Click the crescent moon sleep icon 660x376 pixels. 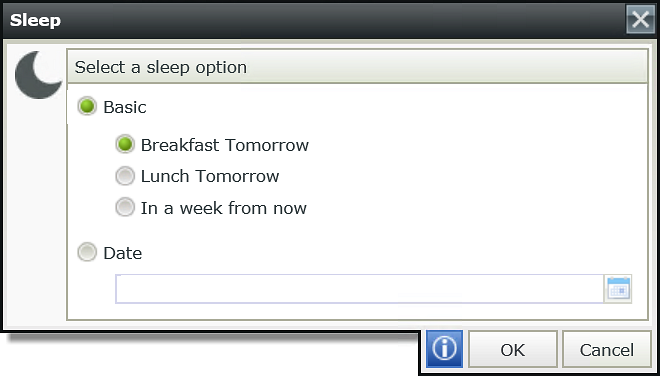38,75
